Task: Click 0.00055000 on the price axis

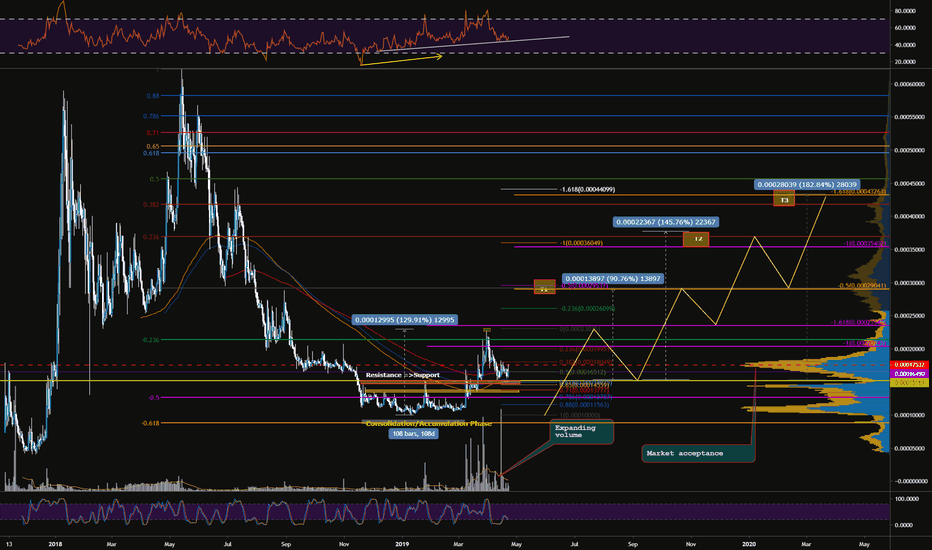Action: [x=910, y=117]
